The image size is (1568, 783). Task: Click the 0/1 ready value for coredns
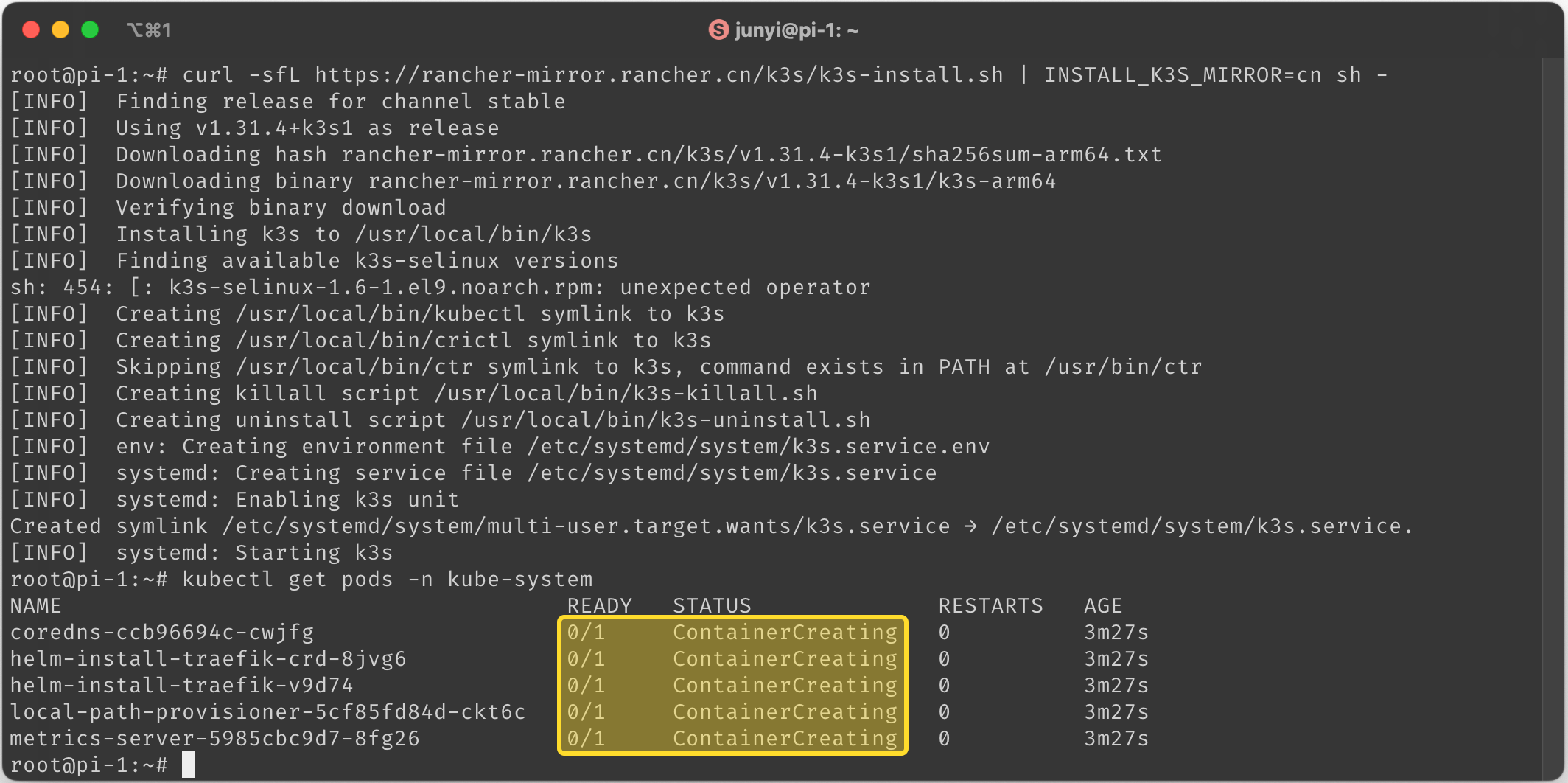tap(586, 633)
